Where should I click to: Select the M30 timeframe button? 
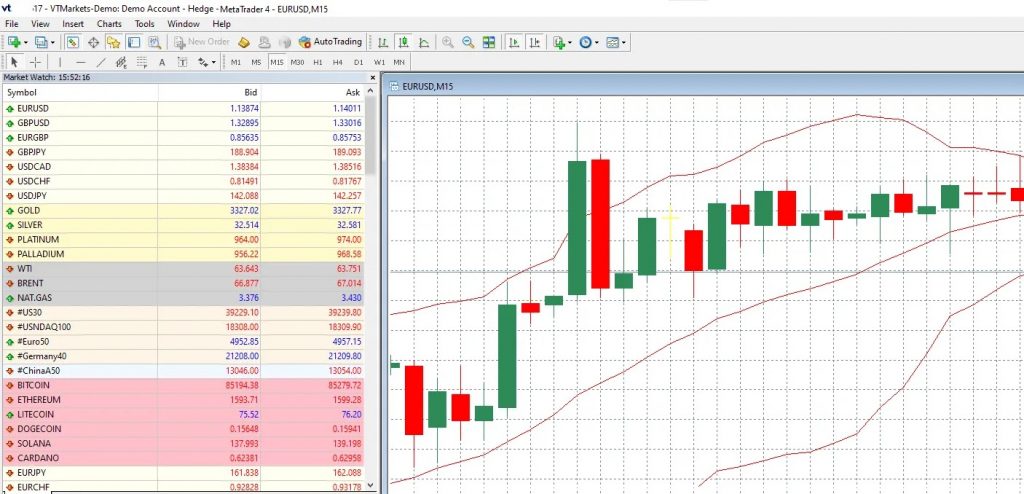(297, 62)
